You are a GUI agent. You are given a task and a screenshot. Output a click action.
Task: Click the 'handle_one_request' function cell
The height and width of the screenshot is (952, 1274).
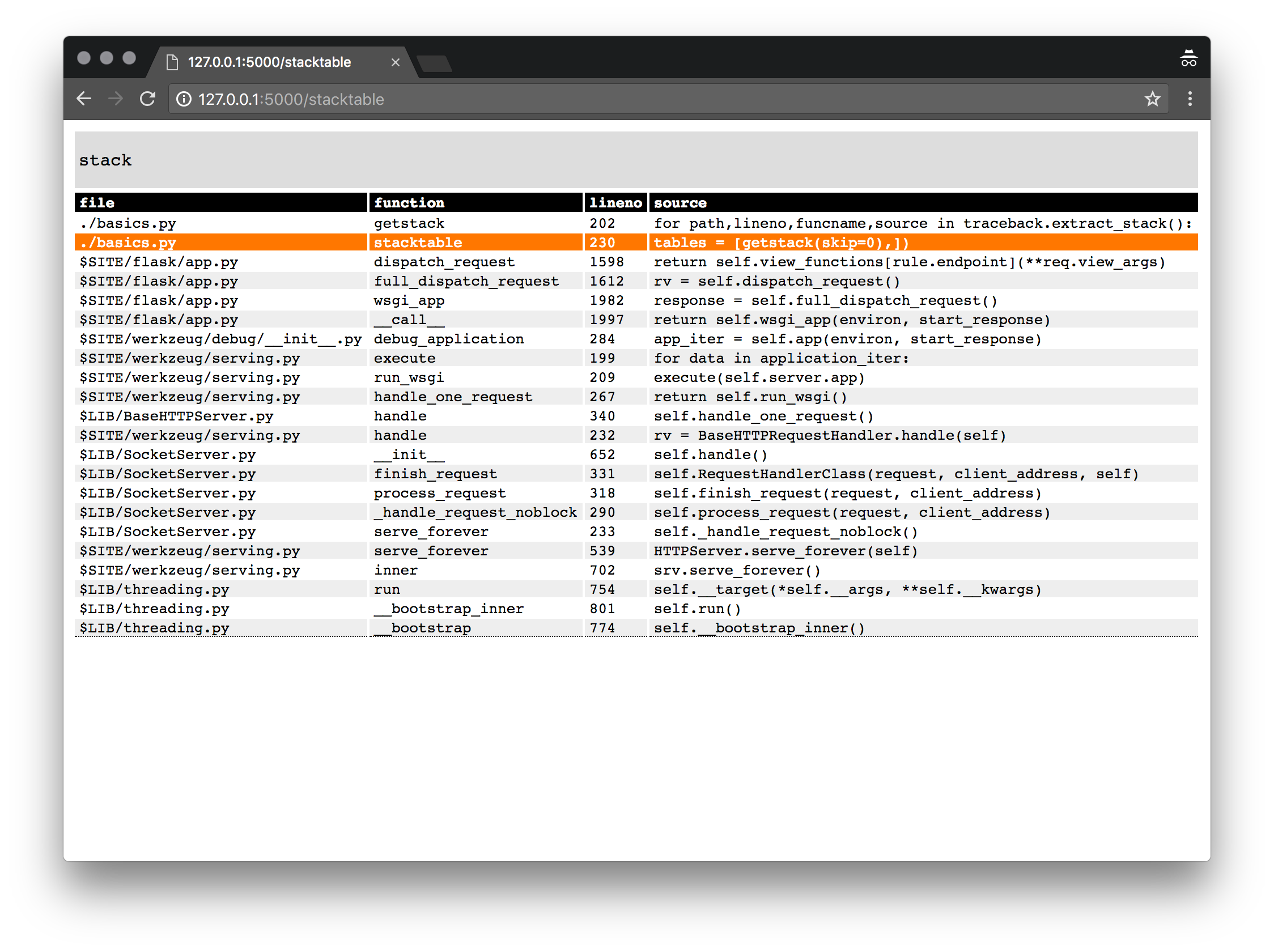pyautogui.click(x=475, y=397)
